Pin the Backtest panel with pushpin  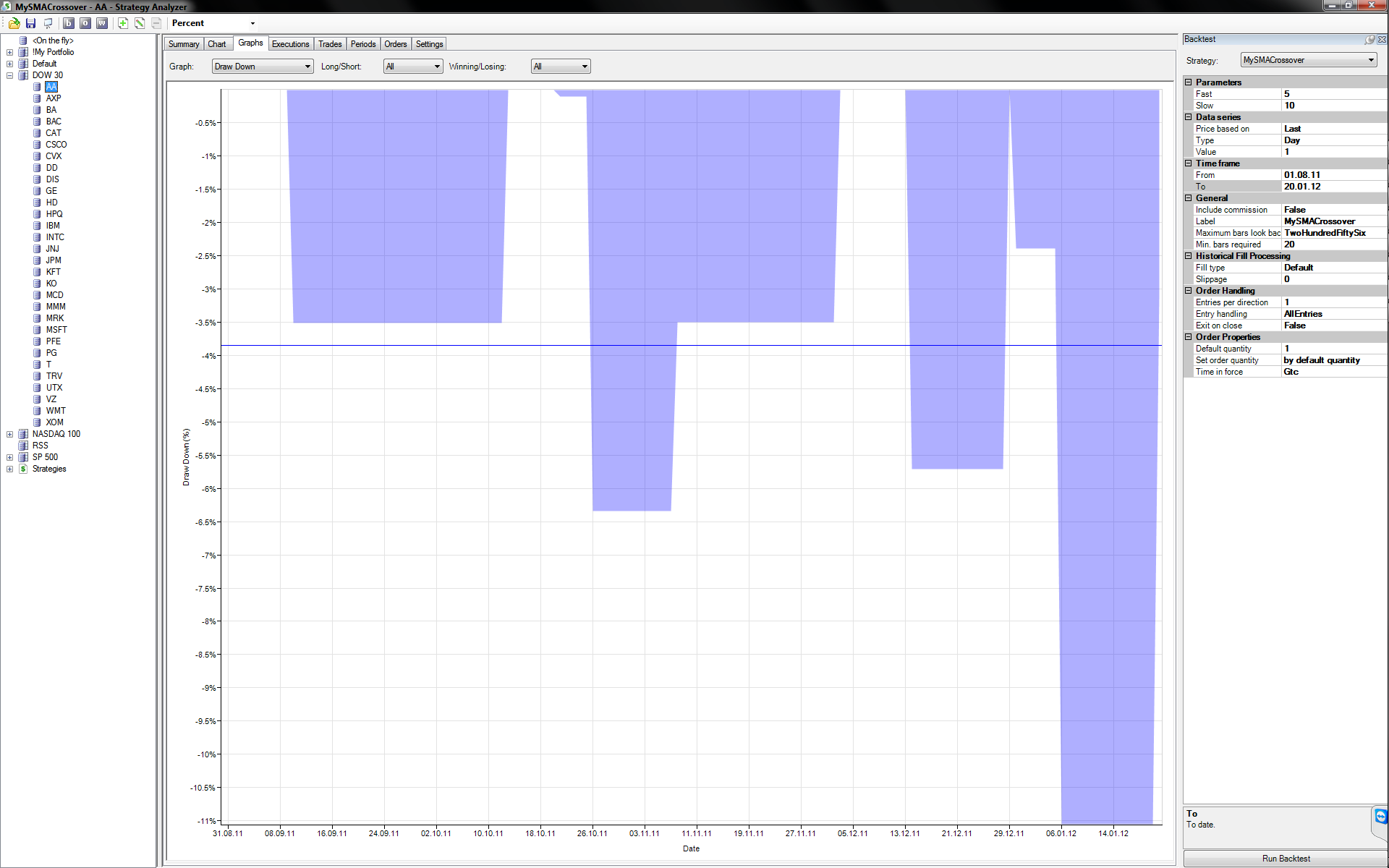pyautogui.click(x=1369, y=40)
